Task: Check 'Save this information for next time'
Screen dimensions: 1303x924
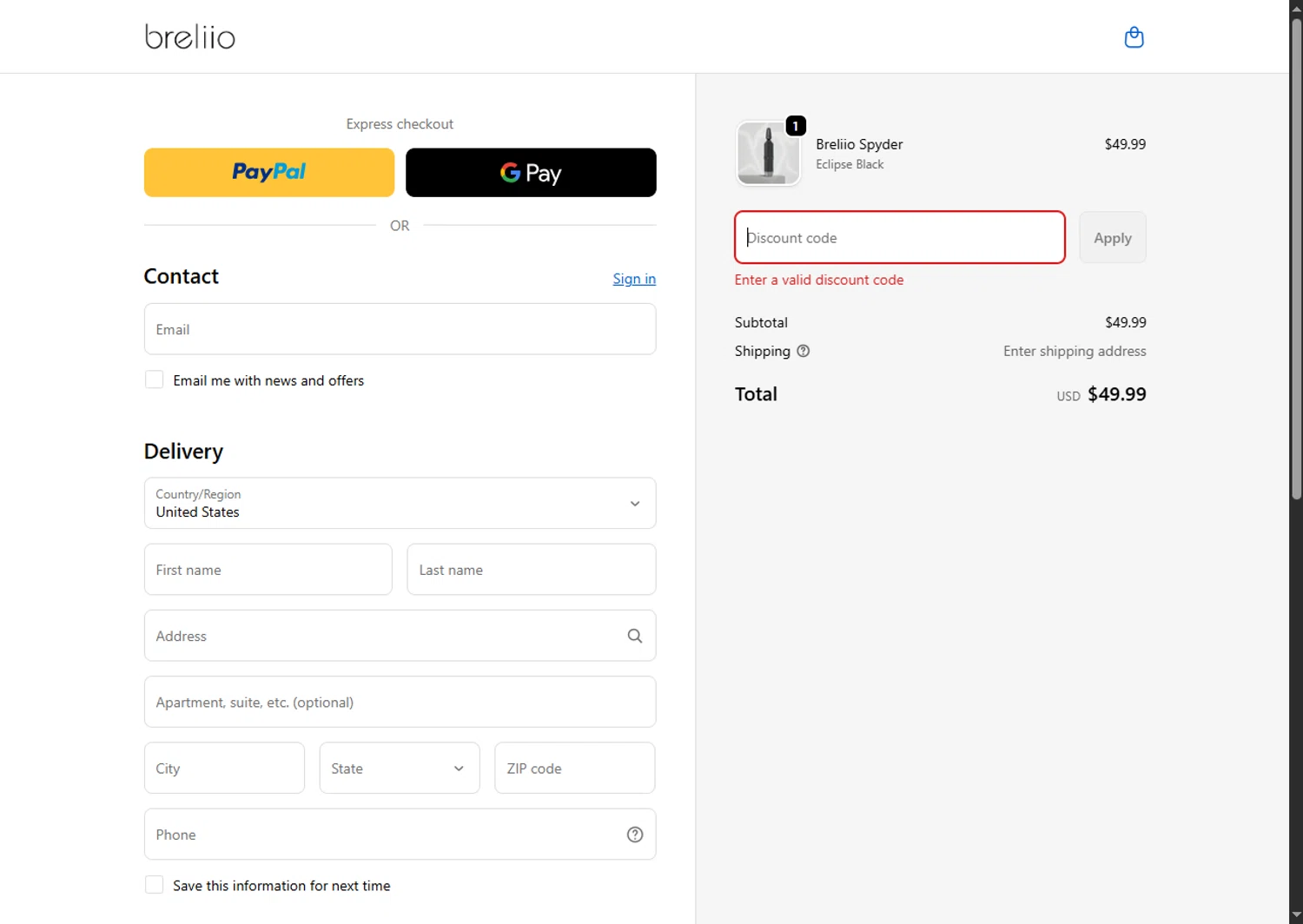Action: pyautogui.click(x=155, y=885)
